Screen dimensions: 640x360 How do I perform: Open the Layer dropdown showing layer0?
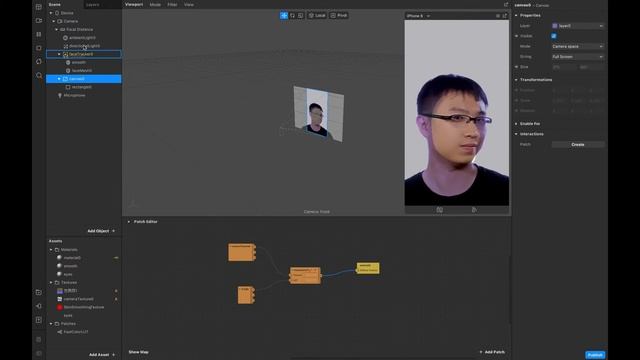point(578,26)
